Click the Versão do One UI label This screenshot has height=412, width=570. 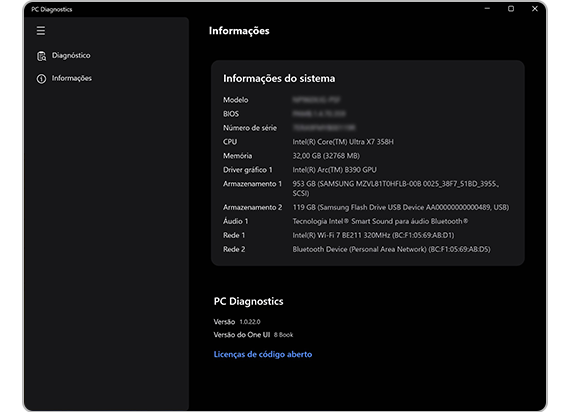(x=242, y=335)
